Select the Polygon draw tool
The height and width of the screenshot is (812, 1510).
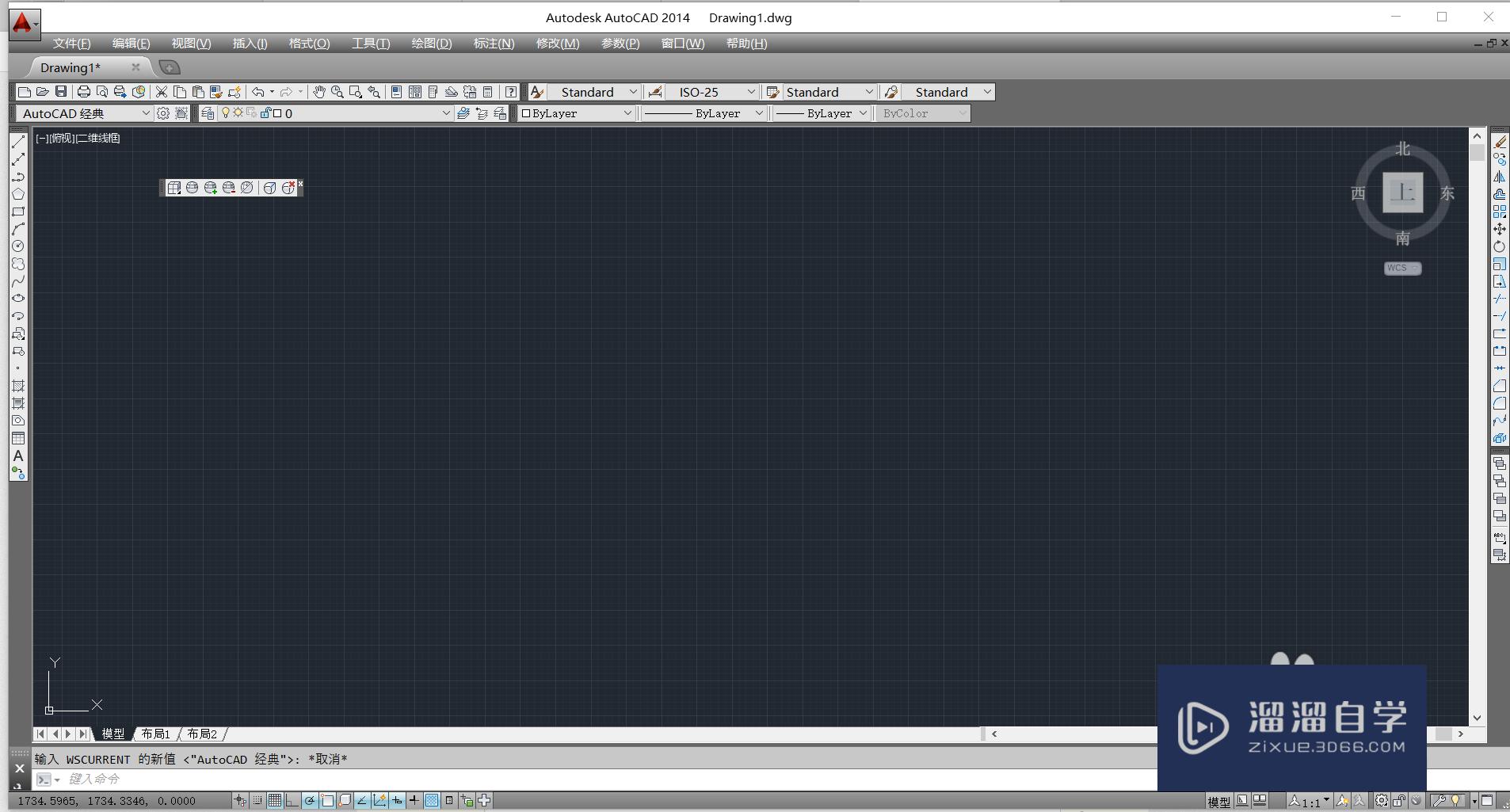click(18, 194)
